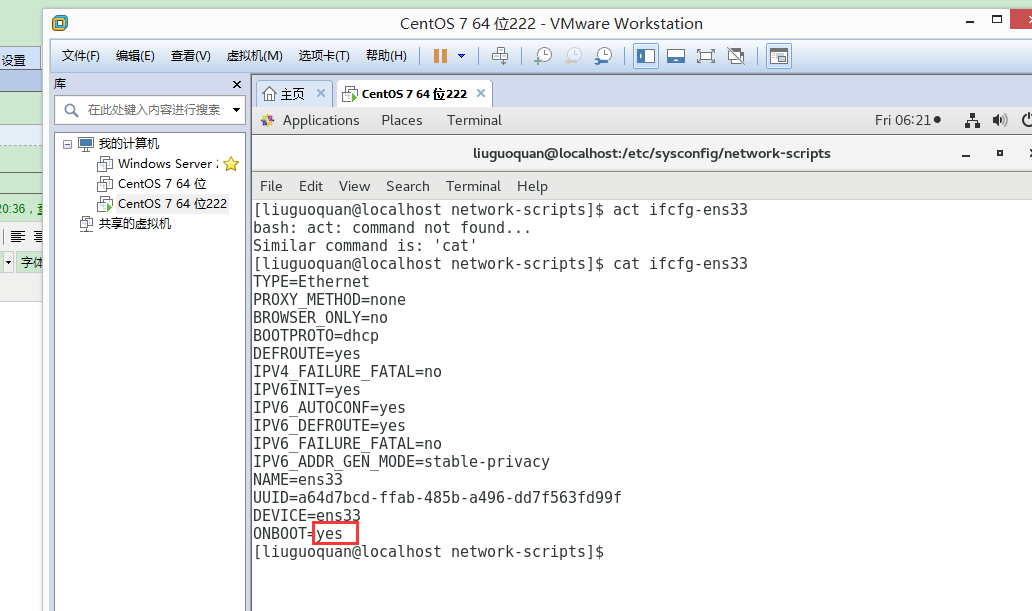This screenshot has height=611, width=1032.
Task: Open terminal View menu
Action: 354,186
